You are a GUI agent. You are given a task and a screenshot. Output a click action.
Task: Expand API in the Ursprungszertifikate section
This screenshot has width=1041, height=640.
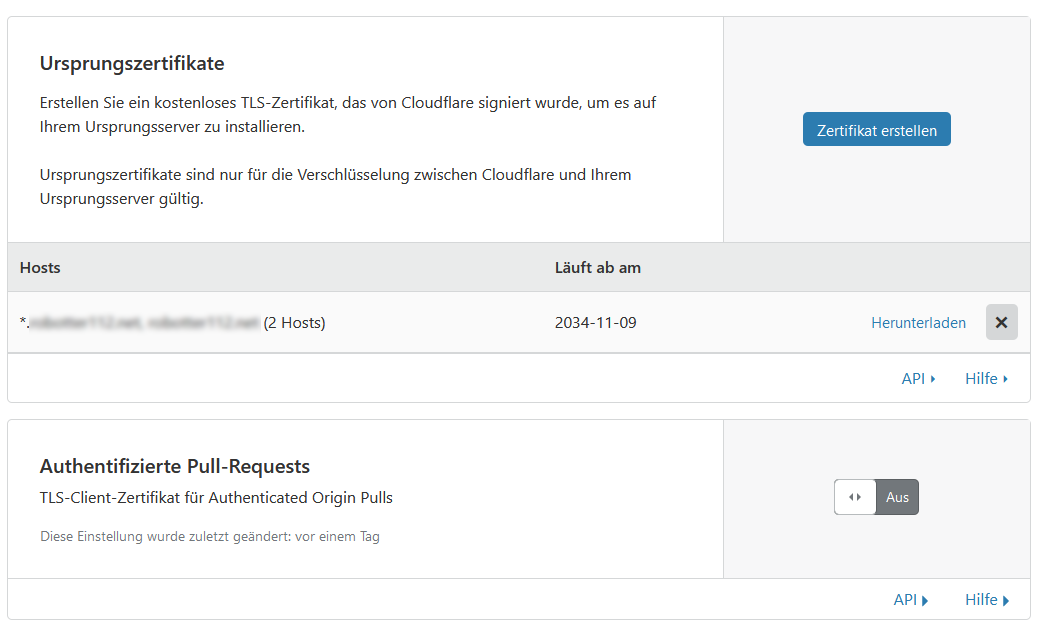tap(918, 379)
